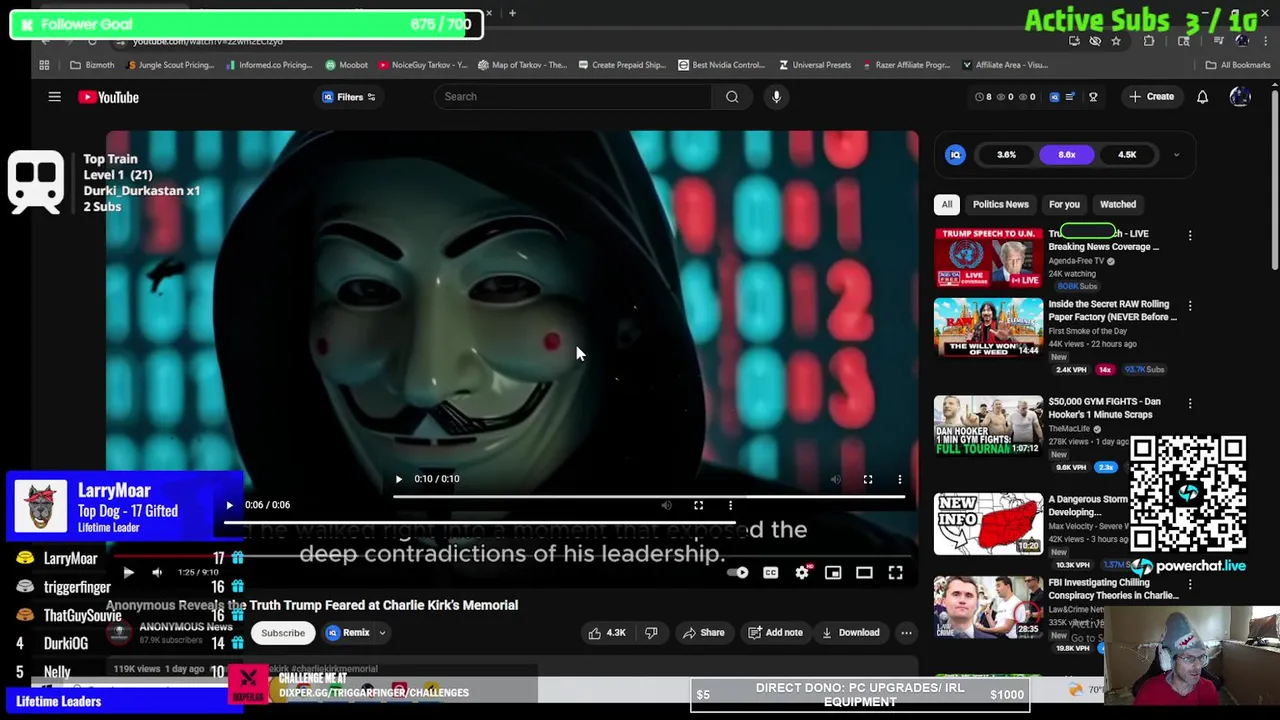Click the YouTube search field
The image size is (1280, 720).
tap(573, 97)
